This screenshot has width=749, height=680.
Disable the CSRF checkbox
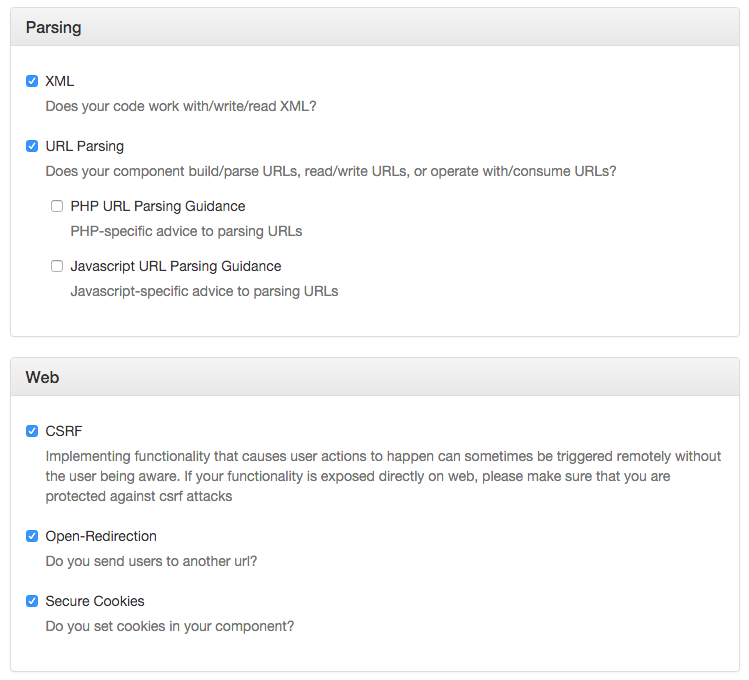tap(32, 431)
